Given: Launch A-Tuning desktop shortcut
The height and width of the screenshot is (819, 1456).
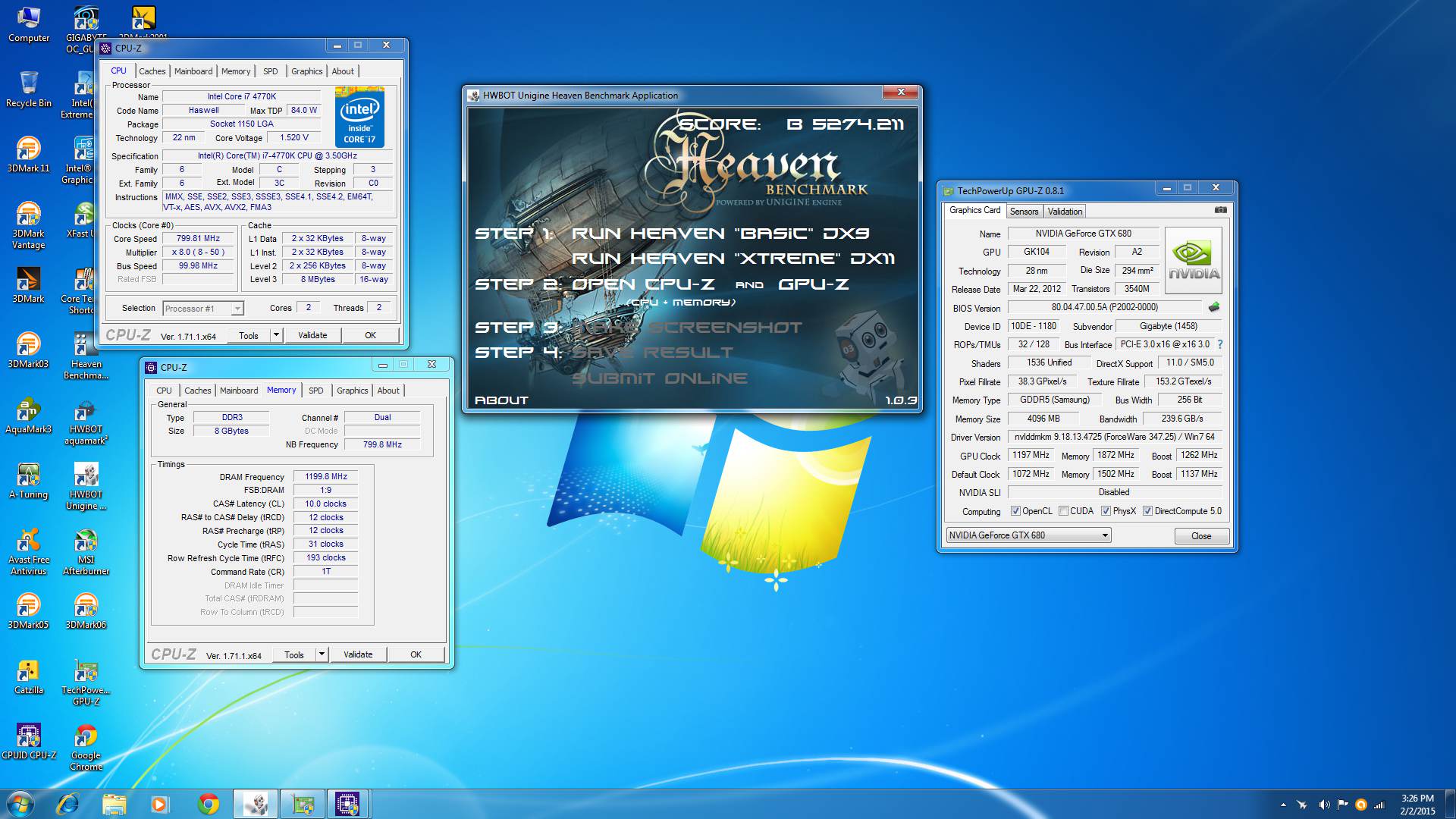Looking at the screenshot, I should tap(29, 481).
